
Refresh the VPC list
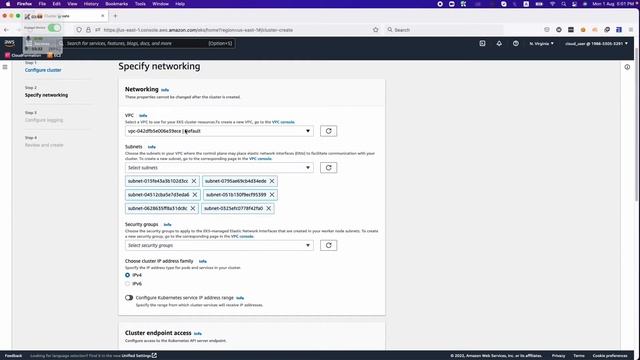329,131
